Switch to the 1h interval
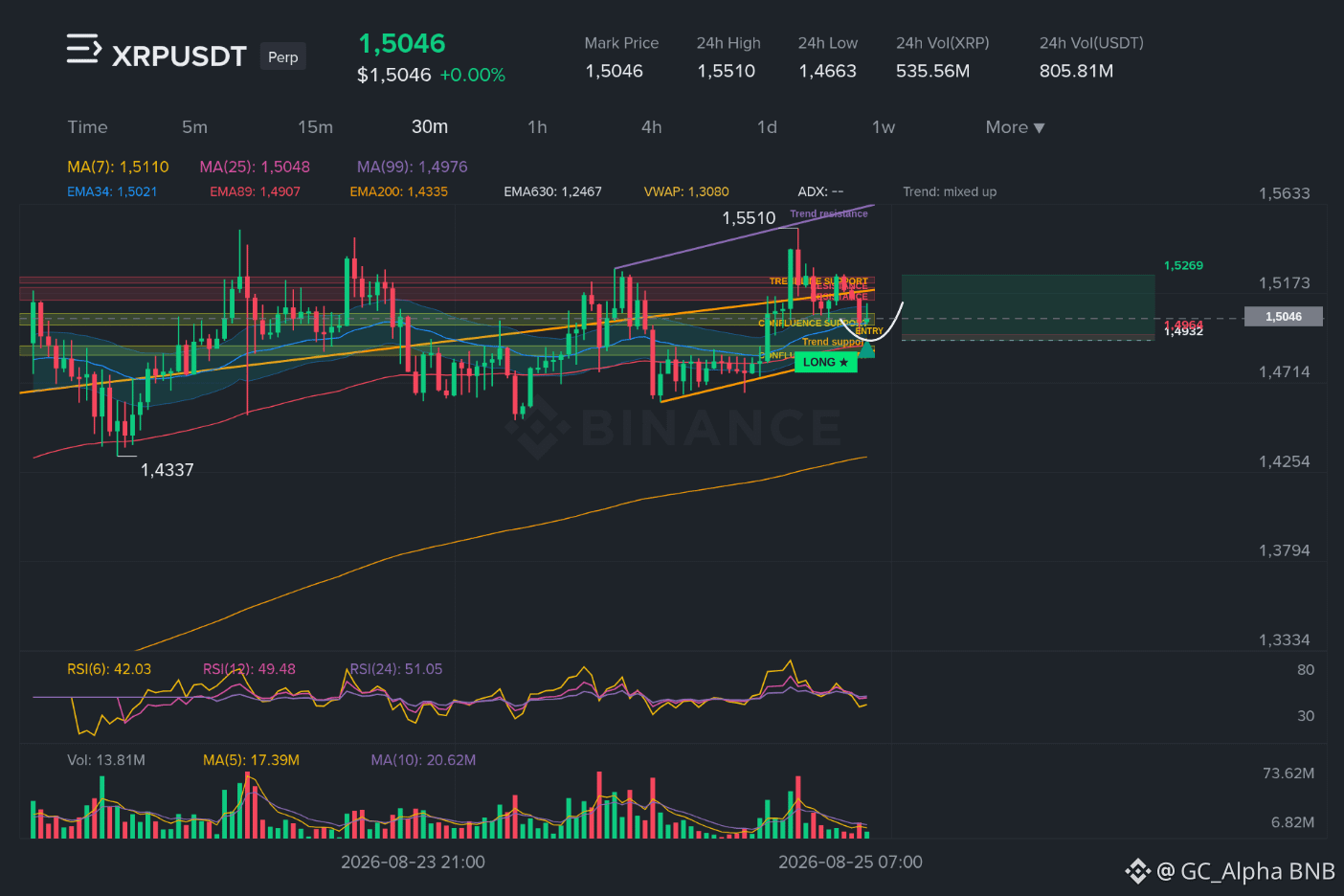Viewport: 1344px width, 896px height. 537,127
